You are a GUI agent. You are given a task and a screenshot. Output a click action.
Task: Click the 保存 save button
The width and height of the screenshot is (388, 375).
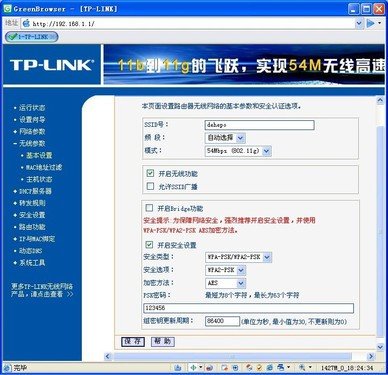tap(133, 341)
